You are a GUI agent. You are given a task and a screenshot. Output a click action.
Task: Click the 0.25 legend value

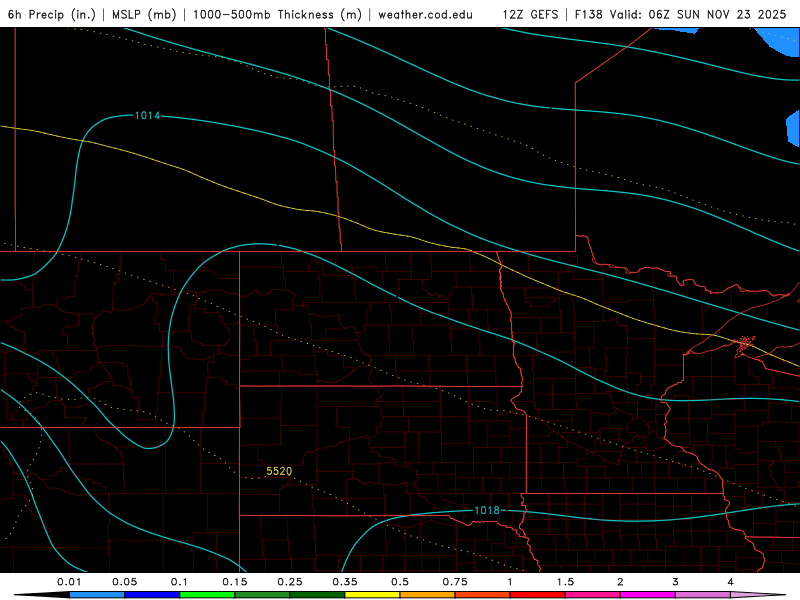pos(290,582)
